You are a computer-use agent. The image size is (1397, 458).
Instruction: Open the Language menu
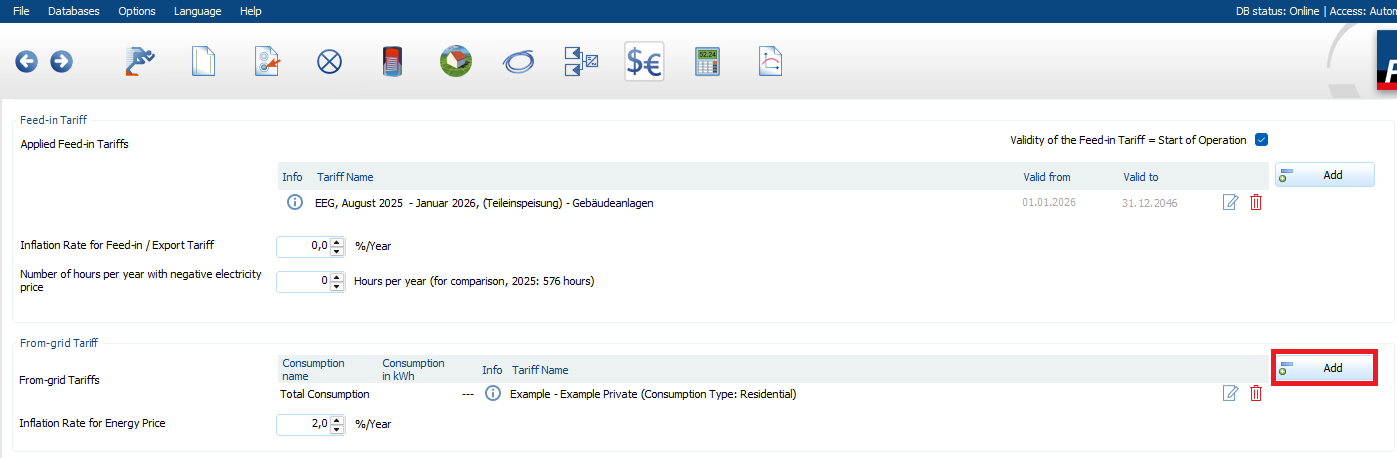(x=197, y=11)
